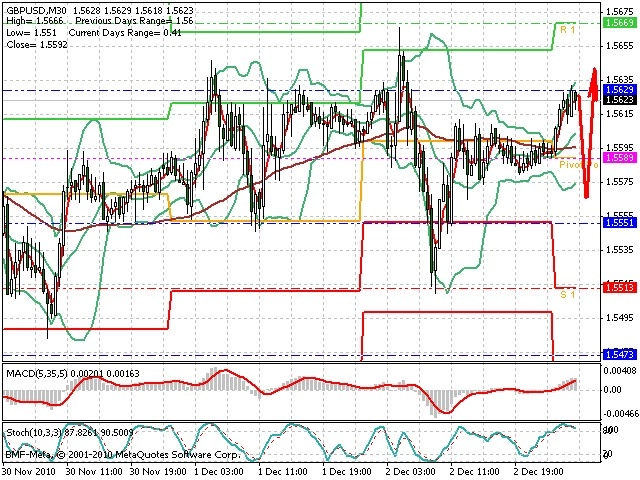Viewport: 640px width, 480px height.
Task: Click the blue 1.5629 price label
Action: [x=620, y=90]
